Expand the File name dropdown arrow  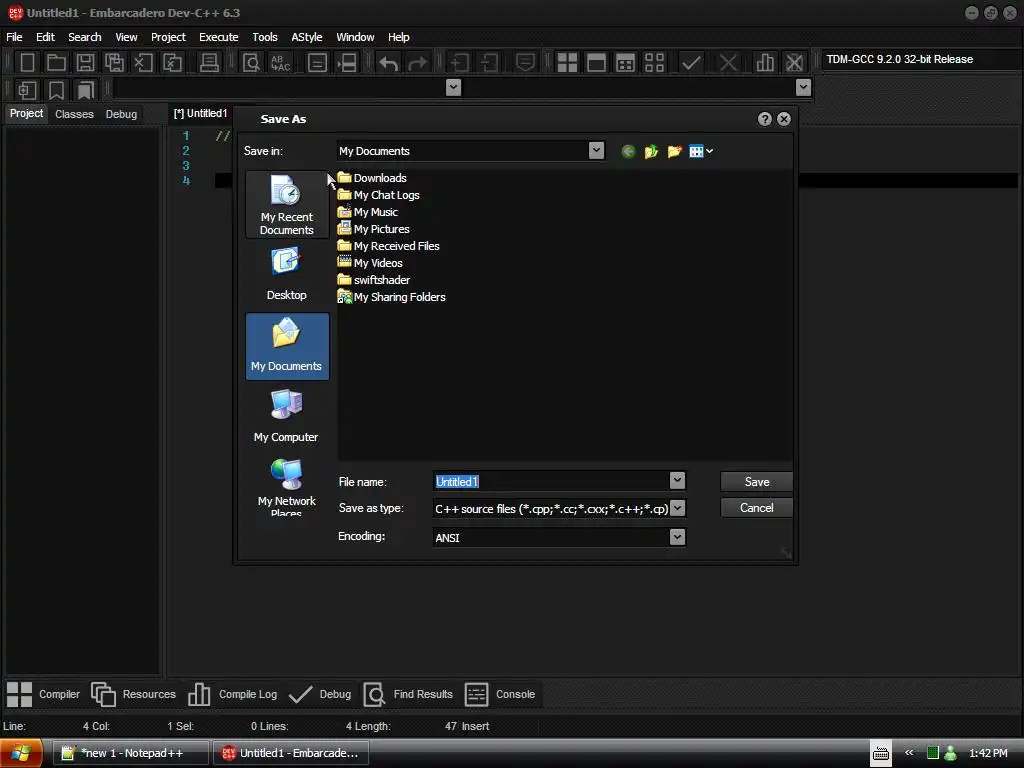pos(677,481)
